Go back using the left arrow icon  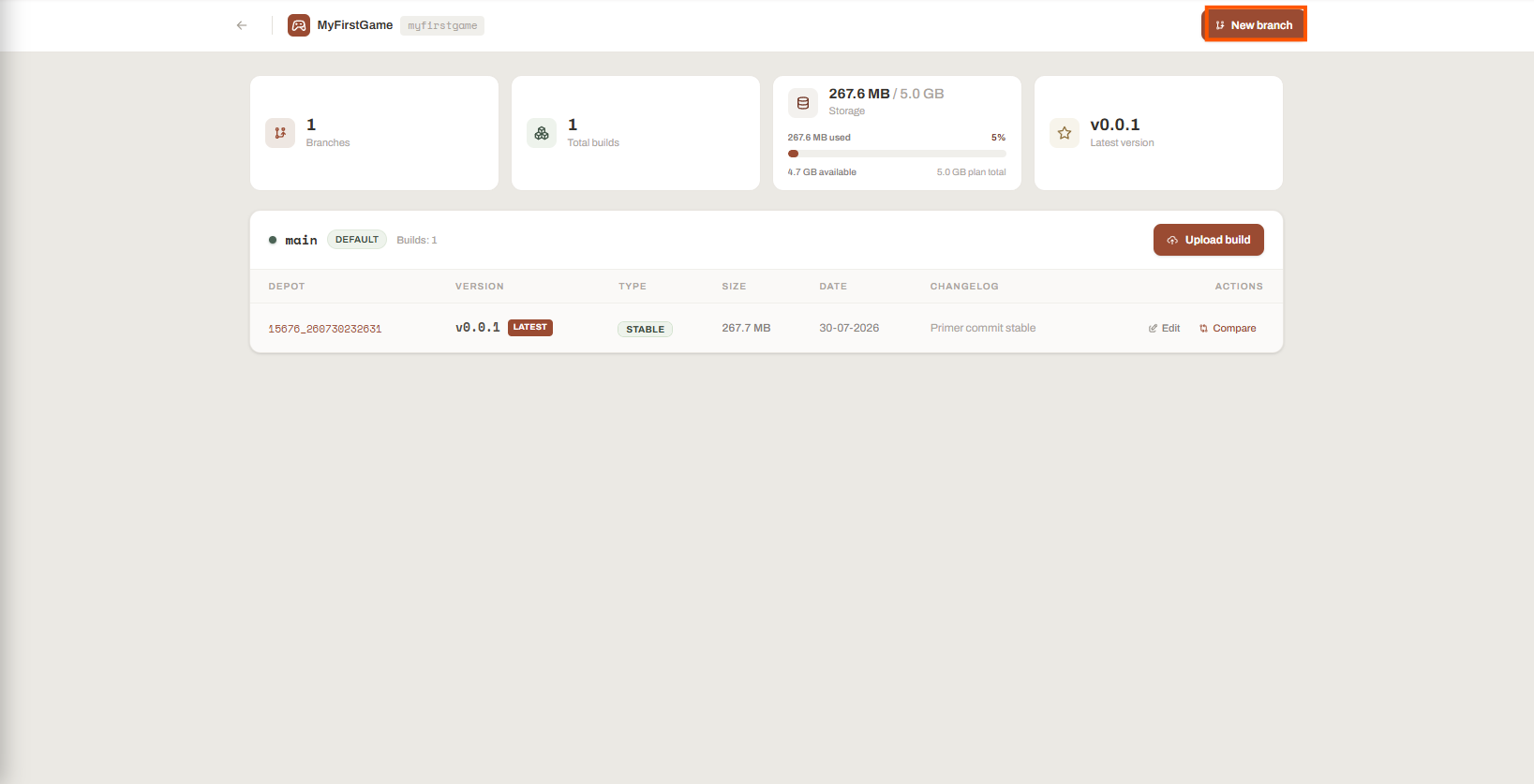coord(242,25)
